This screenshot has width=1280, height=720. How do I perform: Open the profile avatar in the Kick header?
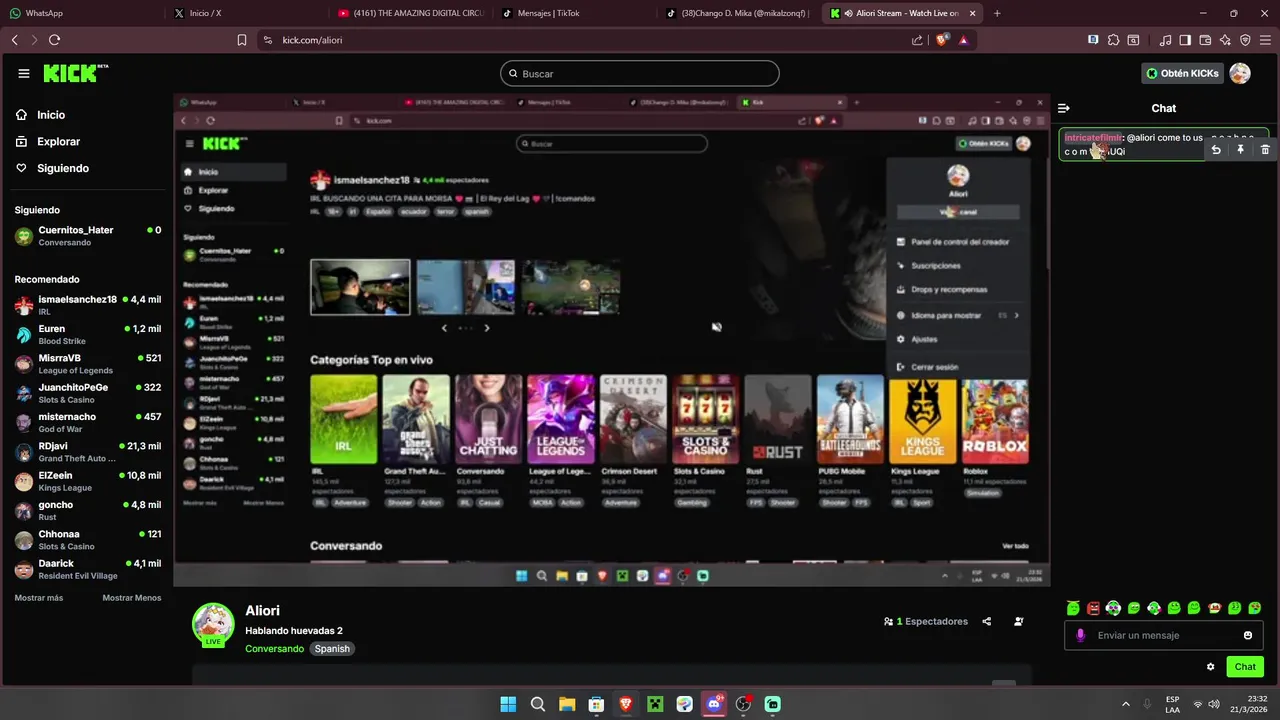tap(1240, 73)
